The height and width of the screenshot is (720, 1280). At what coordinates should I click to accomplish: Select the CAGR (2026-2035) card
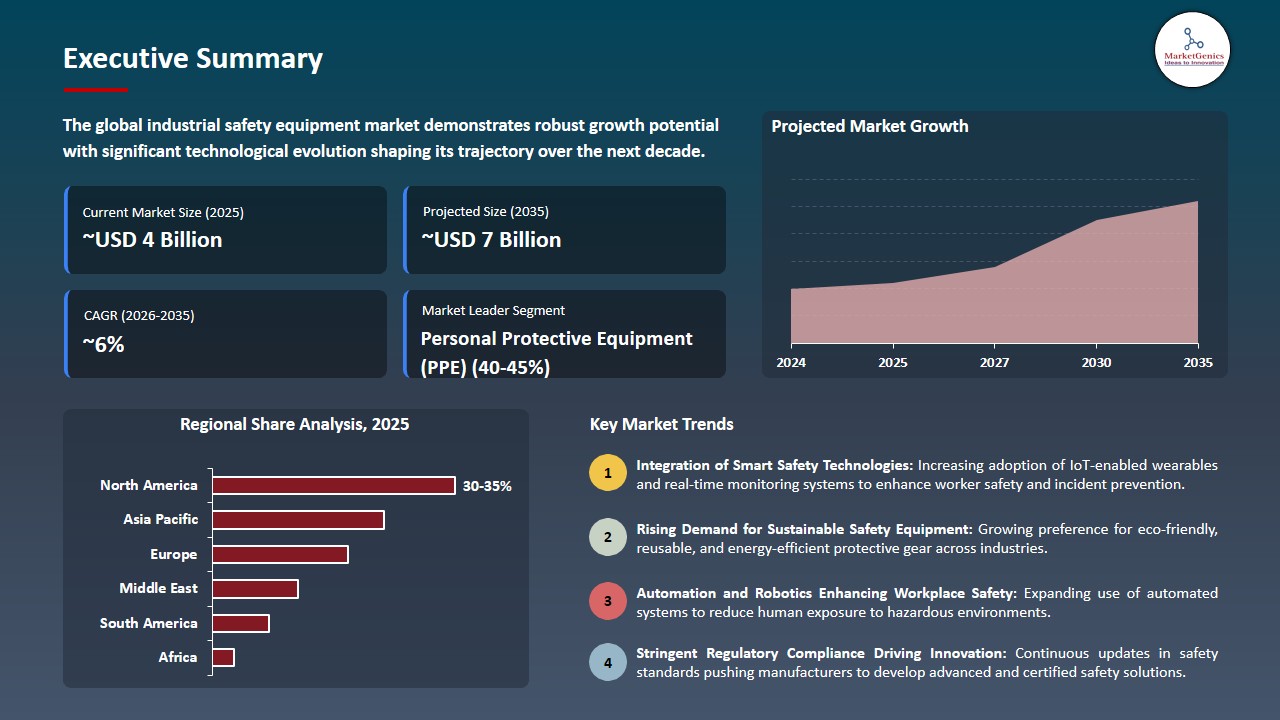click(225, 333)
